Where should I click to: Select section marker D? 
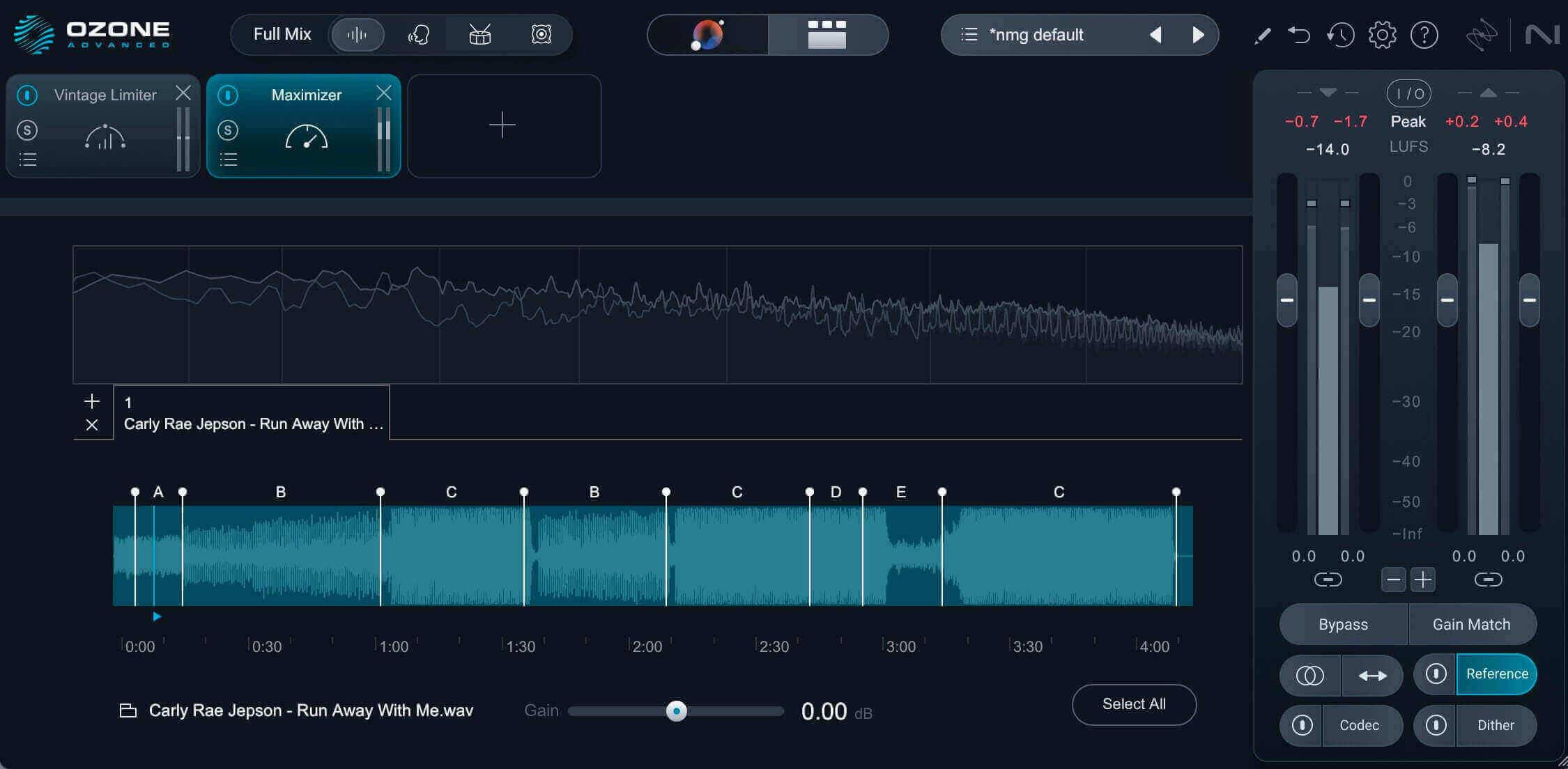pyautogui.click(x=836, y=492)
